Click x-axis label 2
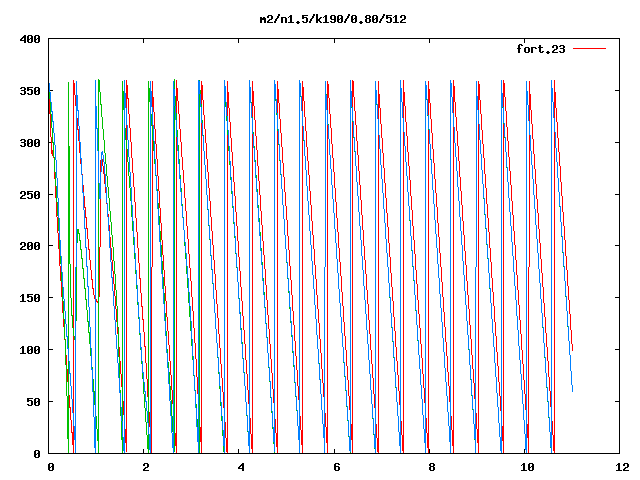Viewport: 640px width, 480px height. 146,467
